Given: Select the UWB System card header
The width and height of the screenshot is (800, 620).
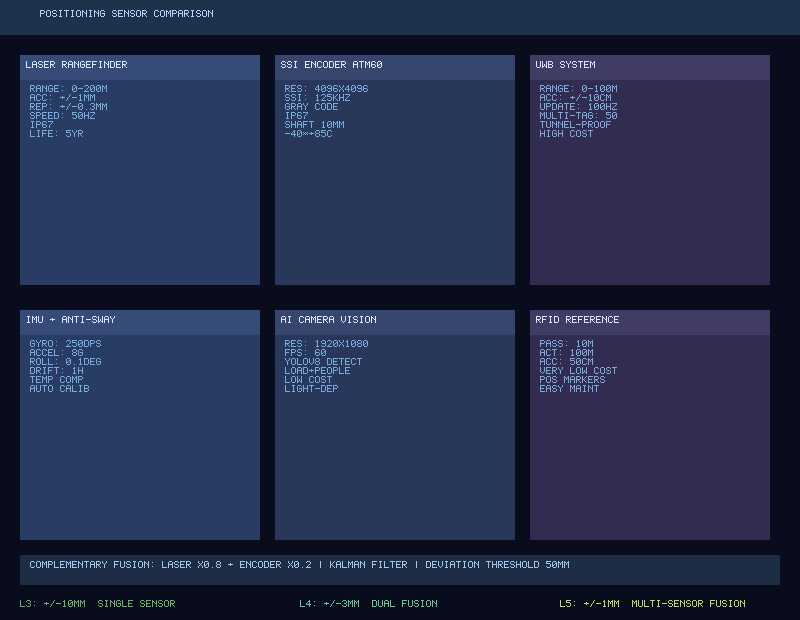Looking at the screenshot, I should click(x=650, y=67).
